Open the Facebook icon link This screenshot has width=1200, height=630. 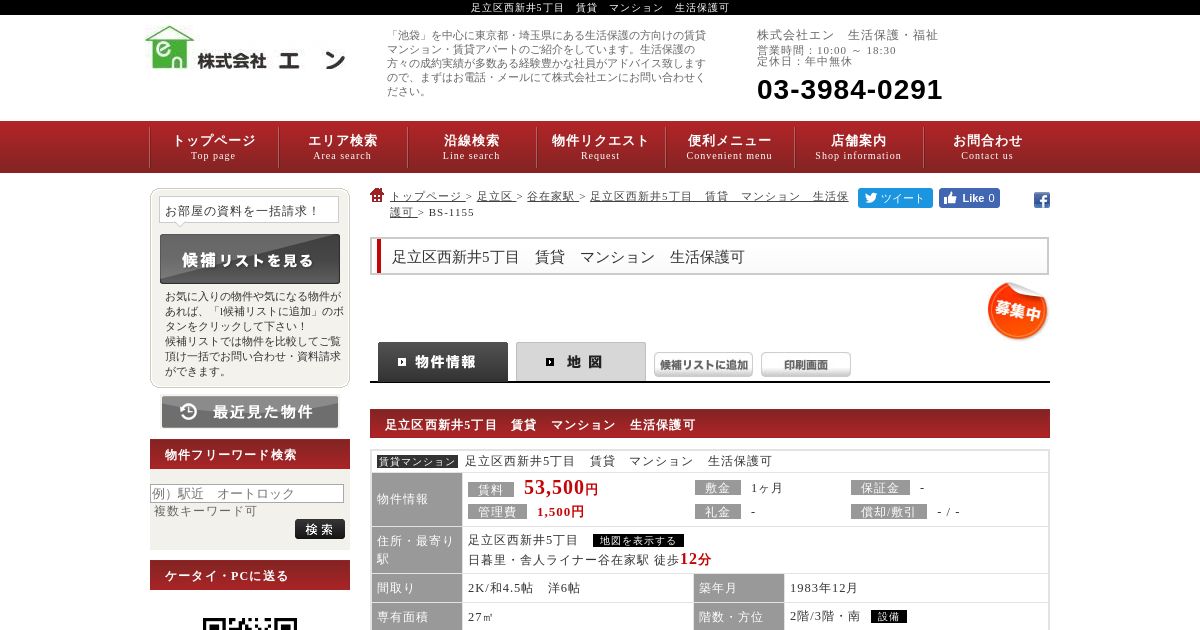click(1042, 200)
